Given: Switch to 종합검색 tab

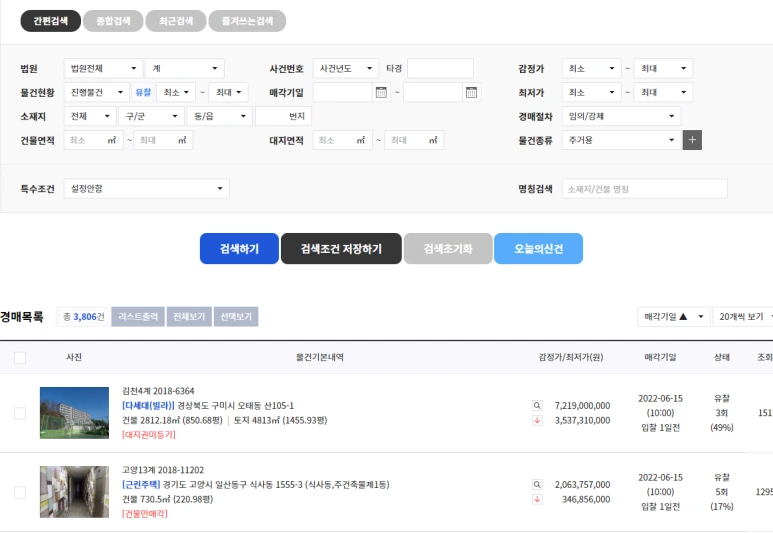Looking at the screenshot, I should coord(113,21).
